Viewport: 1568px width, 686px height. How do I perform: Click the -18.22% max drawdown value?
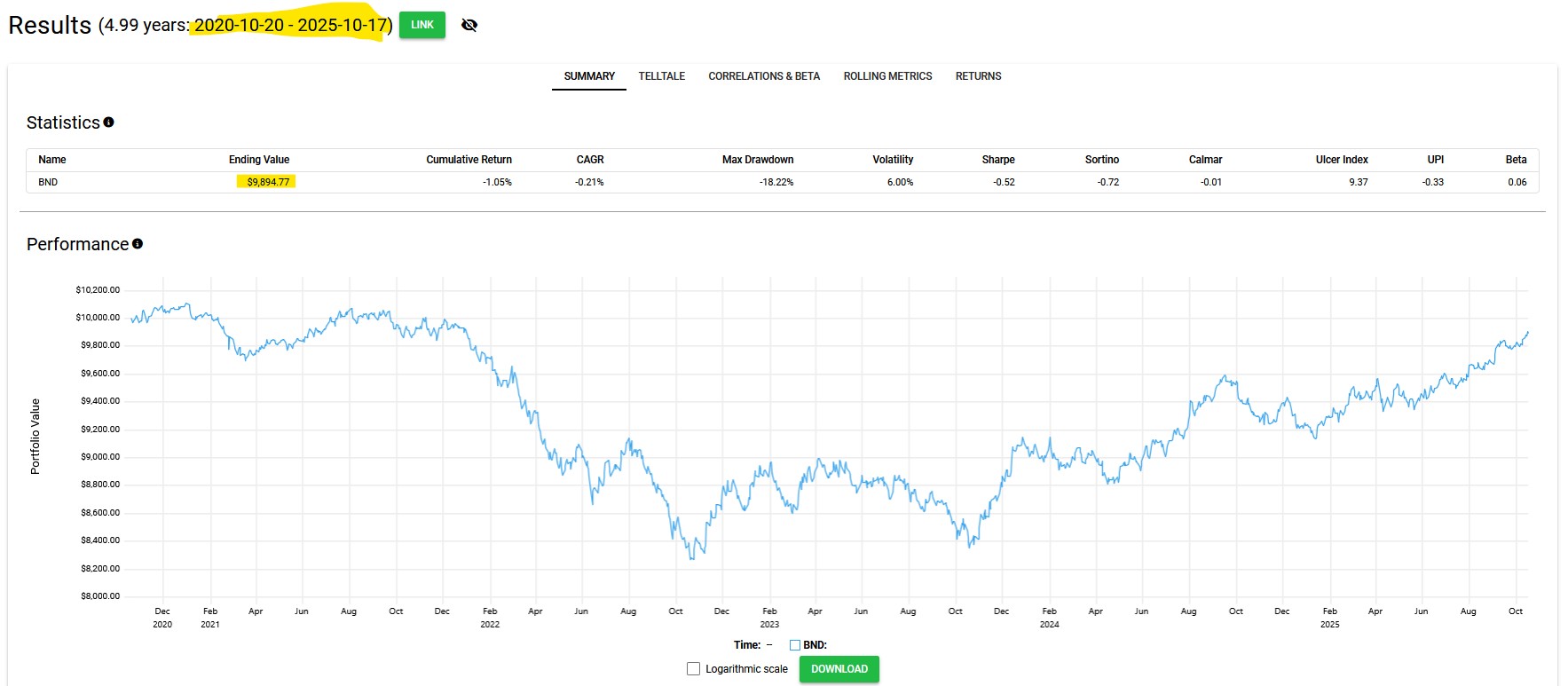pyautogui.click(x=776, y=182)
